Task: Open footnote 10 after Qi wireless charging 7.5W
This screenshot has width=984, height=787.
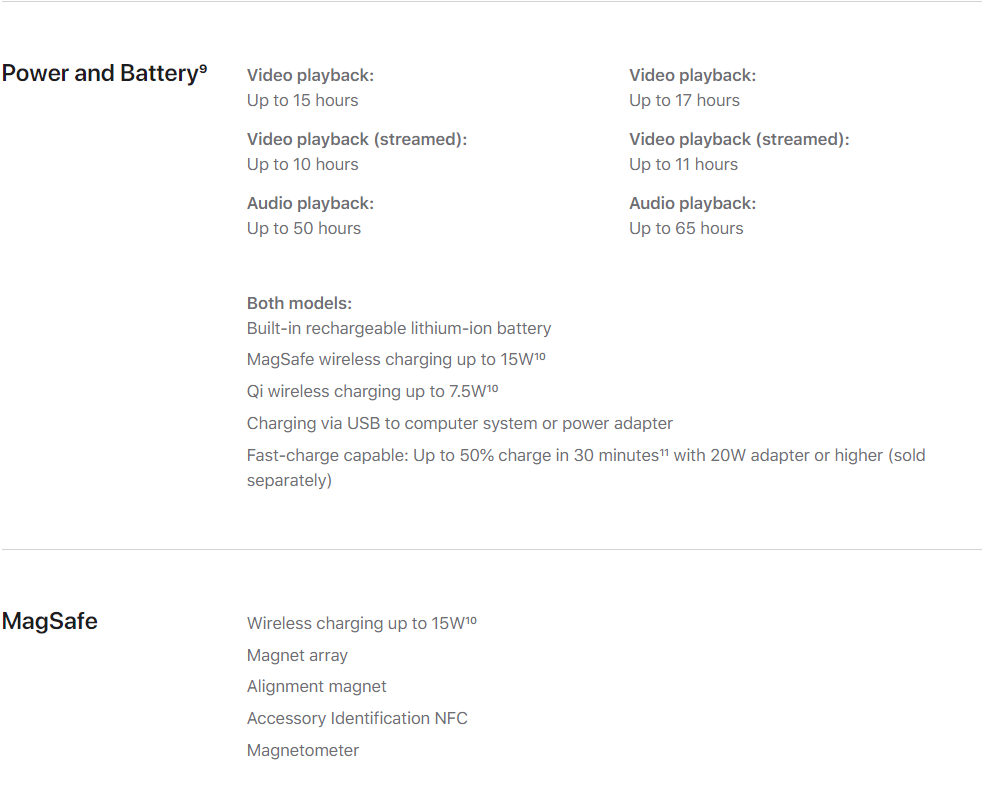Action: (x=493, y=388)
